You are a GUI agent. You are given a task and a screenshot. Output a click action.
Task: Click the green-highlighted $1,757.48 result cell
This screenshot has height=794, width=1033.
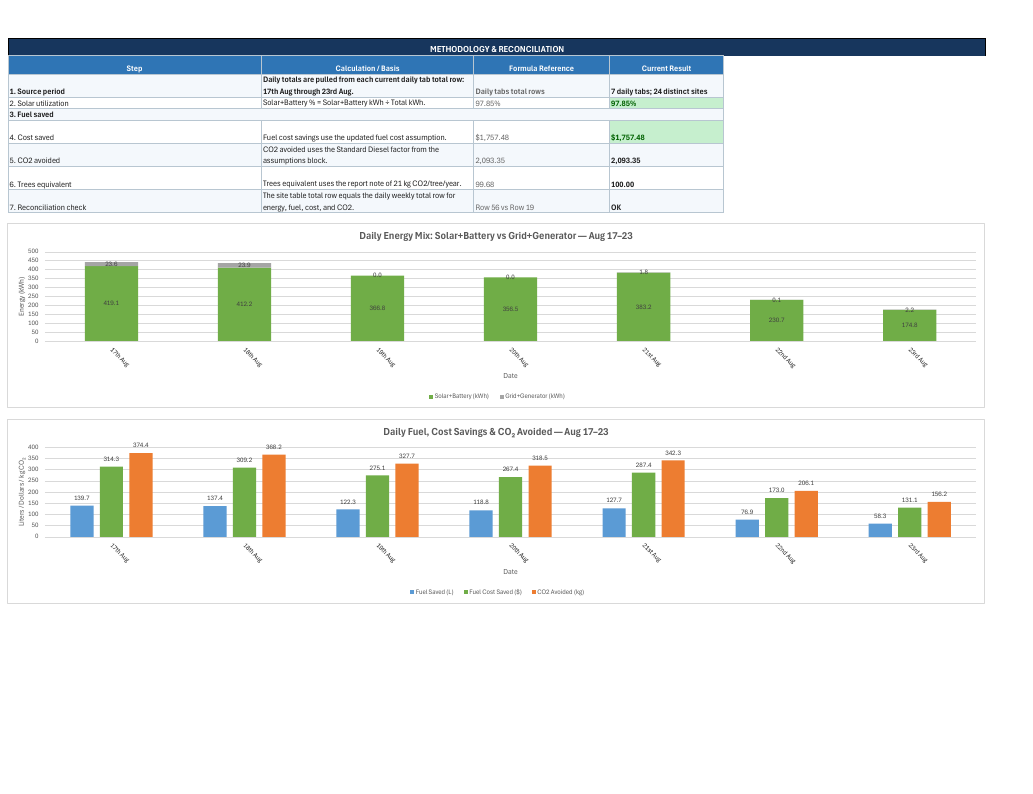pos(666,132)
